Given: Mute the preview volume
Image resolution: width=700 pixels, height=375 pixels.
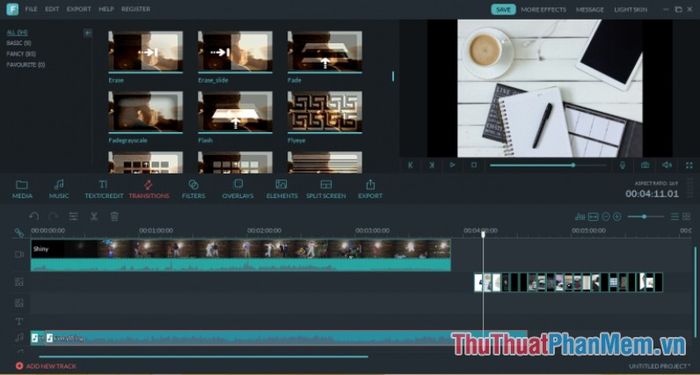Looking at the screenshot, I should pyautogui.click(x=667, y=165).
